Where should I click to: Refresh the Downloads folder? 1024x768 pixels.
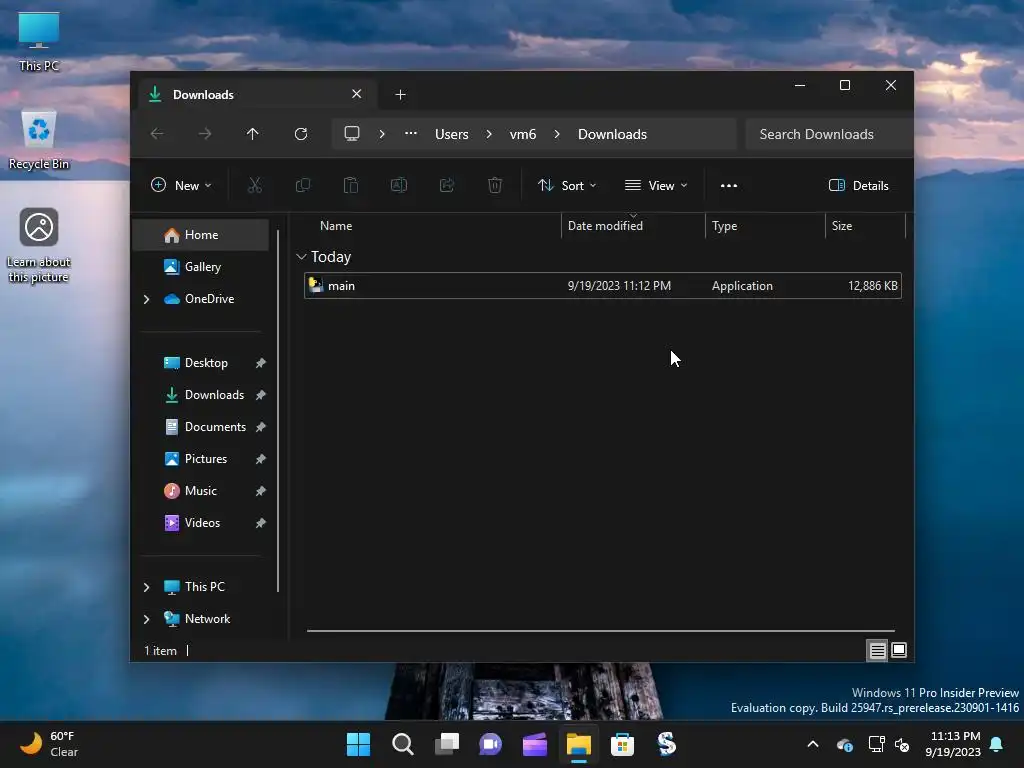[x=301, y=134]
